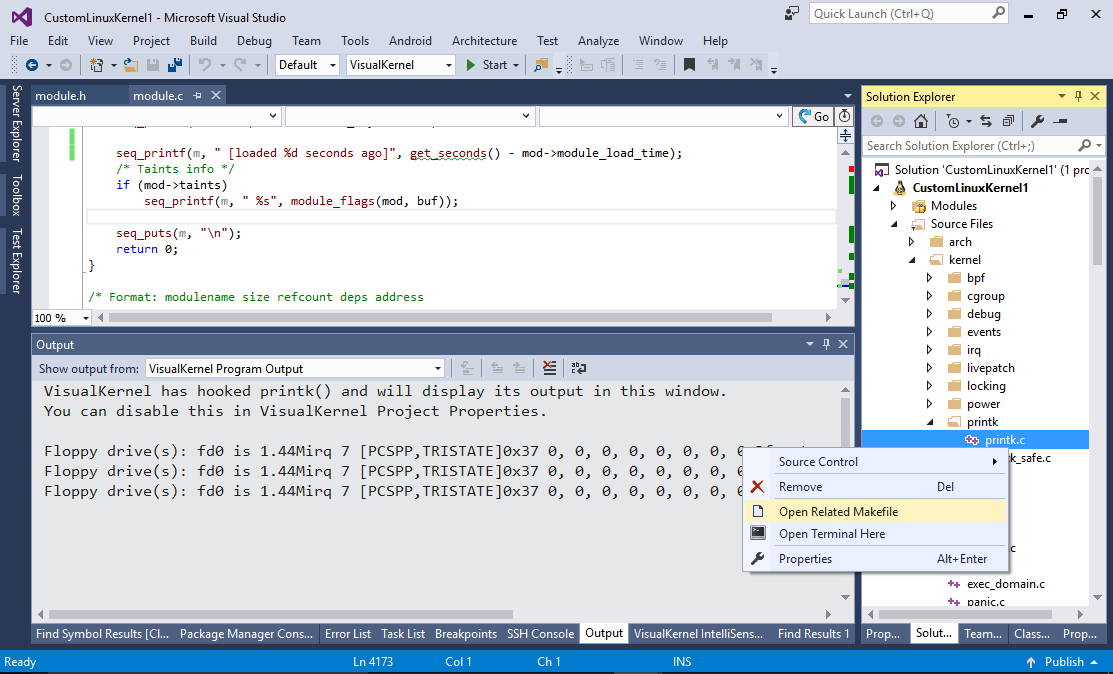Collapse the printk folder
This screenshot has width=1113, height=674.
pyautogui.click(x=930, y=423)
